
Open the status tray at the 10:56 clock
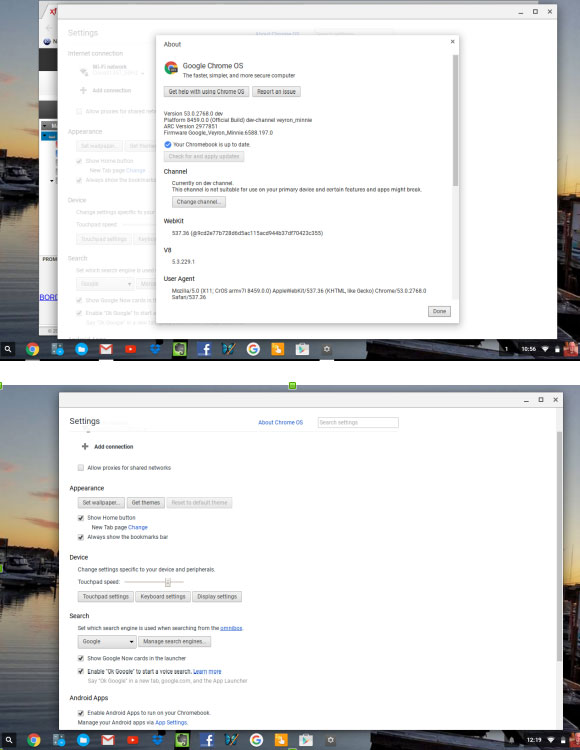click(528, 349)
